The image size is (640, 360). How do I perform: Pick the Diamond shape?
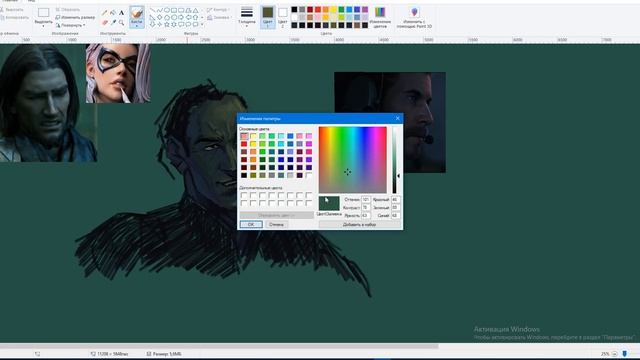160,17
